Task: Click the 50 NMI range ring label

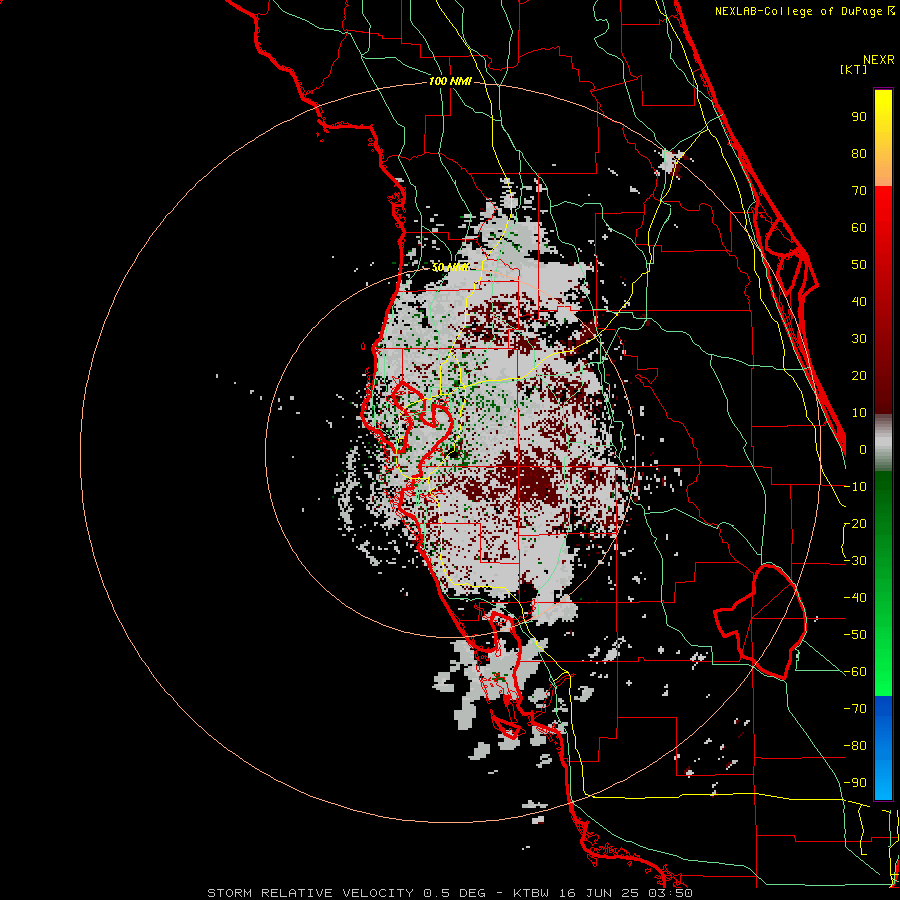Action: pos(450,267)
